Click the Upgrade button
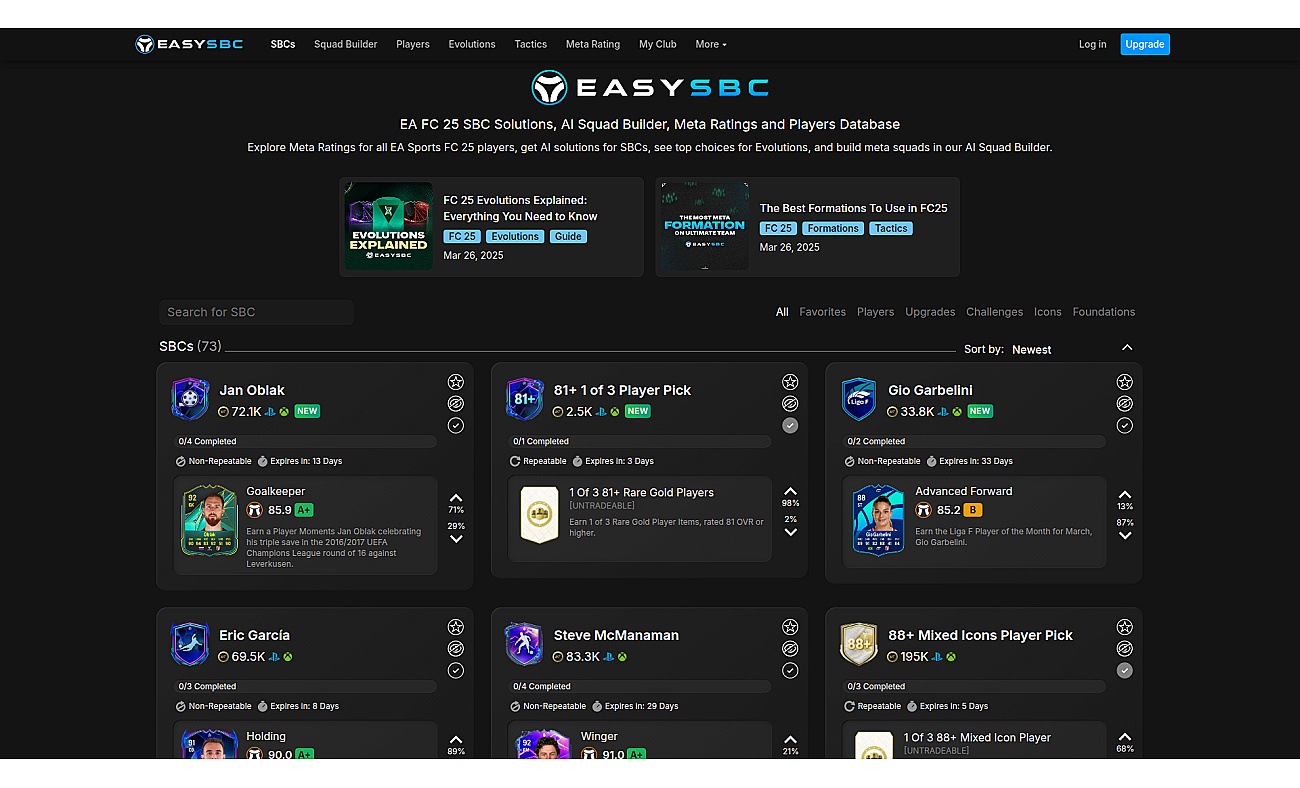 [1145, 44]
